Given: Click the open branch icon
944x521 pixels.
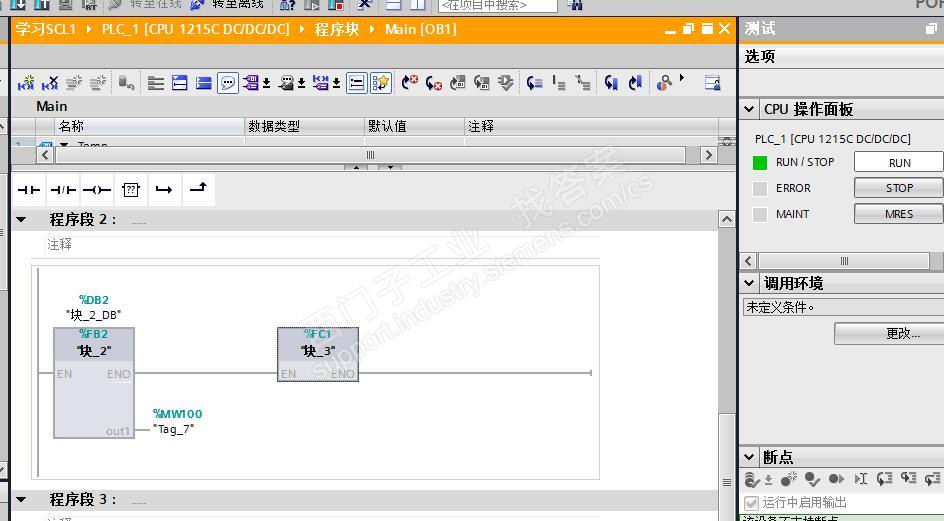Looking at the screenshot, I should [x=164, y=190].
